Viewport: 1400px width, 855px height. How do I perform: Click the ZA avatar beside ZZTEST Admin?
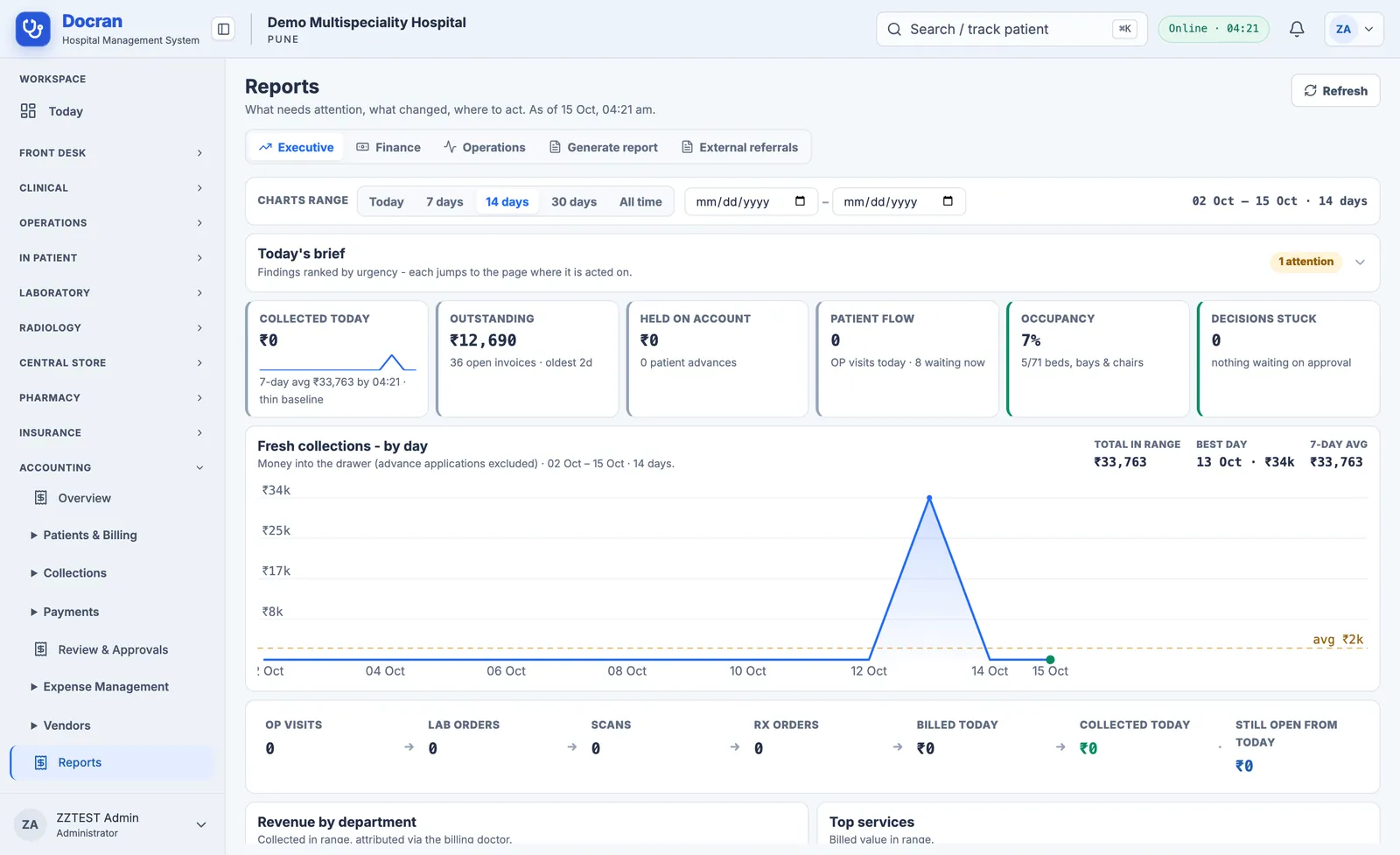coord(30,824)
